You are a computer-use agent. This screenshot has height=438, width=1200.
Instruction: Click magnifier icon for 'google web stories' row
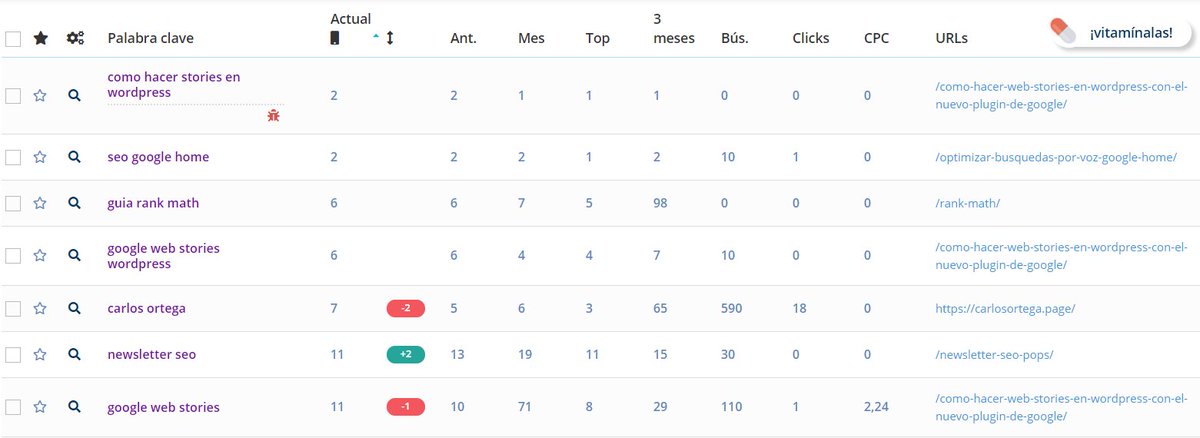pyautogui.click(x=74, y=407)
